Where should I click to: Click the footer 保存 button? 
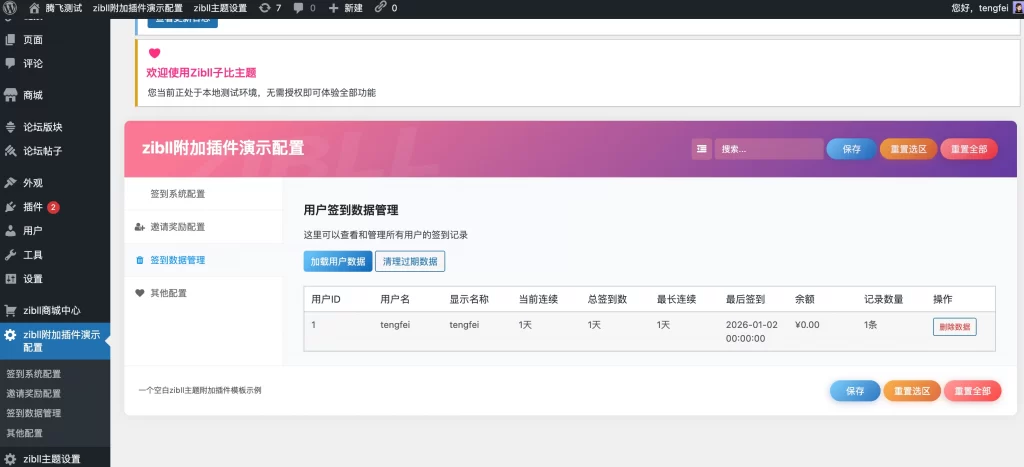855,391
